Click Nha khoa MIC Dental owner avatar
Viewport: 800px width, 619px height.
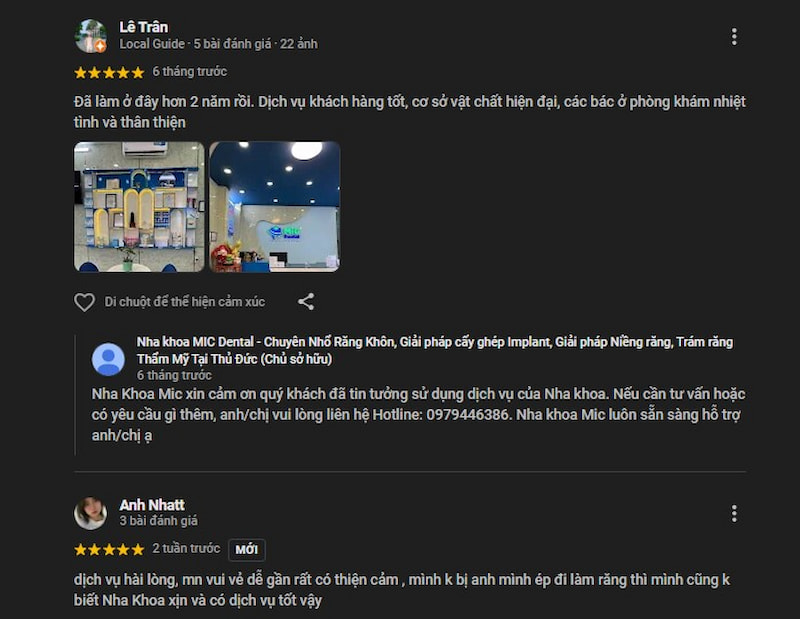point(108,359)
